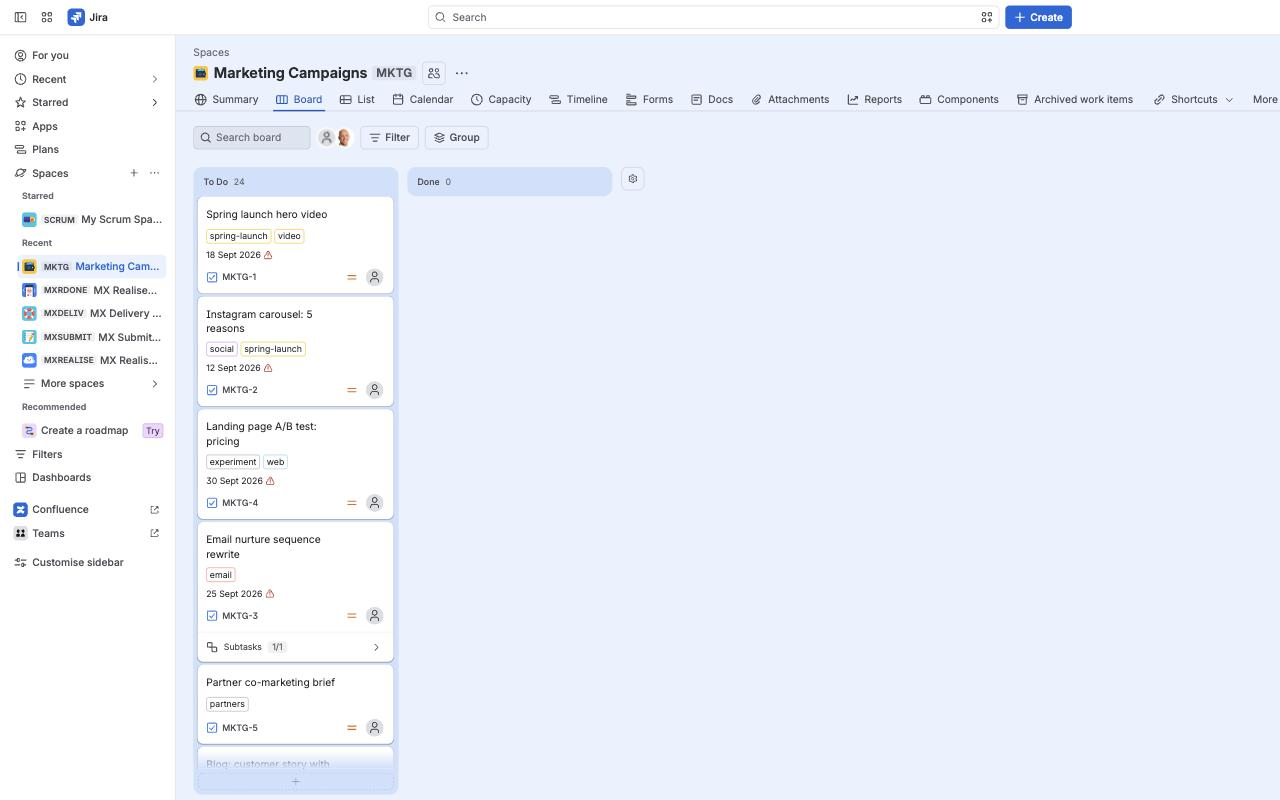Open the app switcher grid icon

(47, 17)
